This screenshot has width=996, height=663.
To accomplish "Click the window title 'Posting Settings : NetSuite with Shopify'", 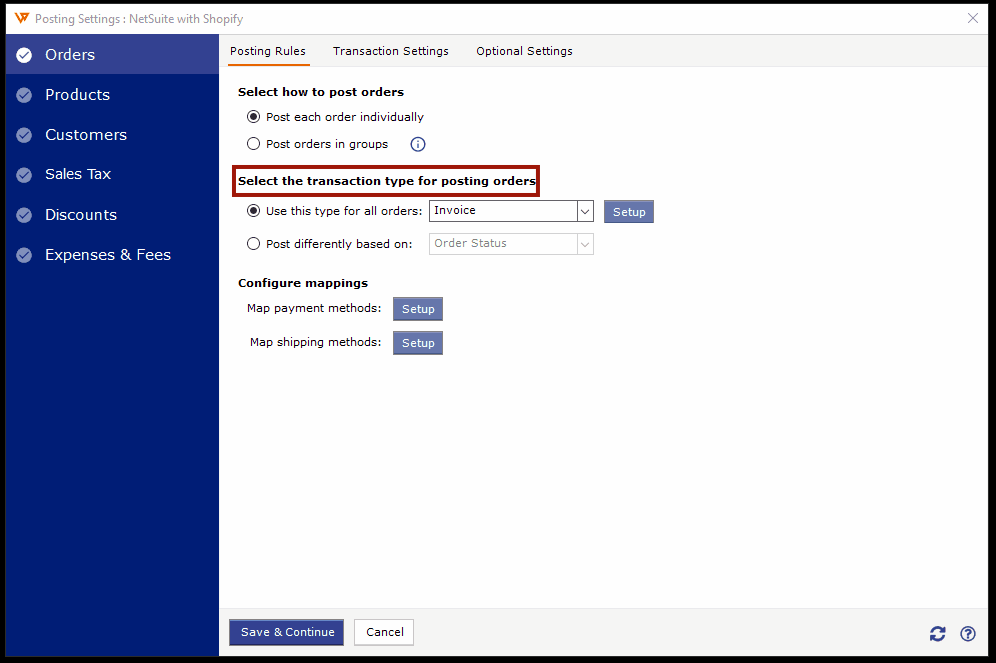I will [x=139, y=19].
